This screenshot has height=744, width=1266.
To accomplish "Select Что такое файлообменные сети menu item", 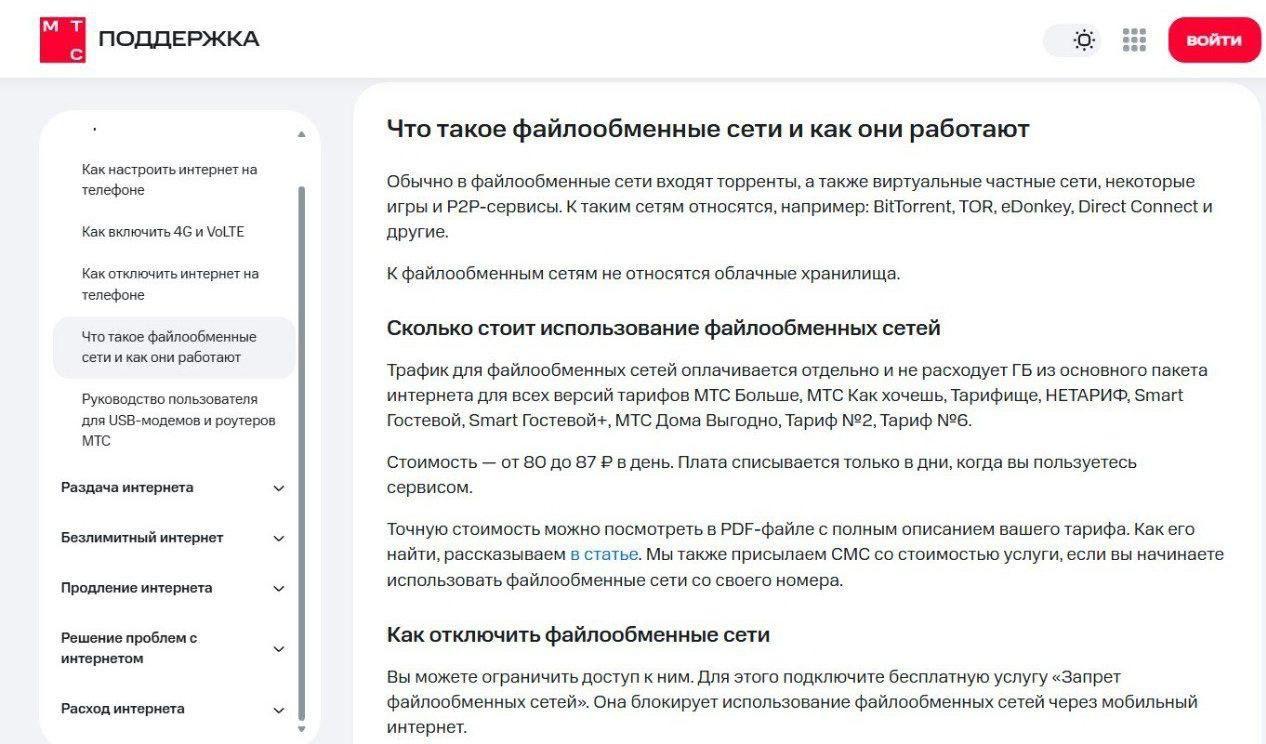I will coord(169,347).
